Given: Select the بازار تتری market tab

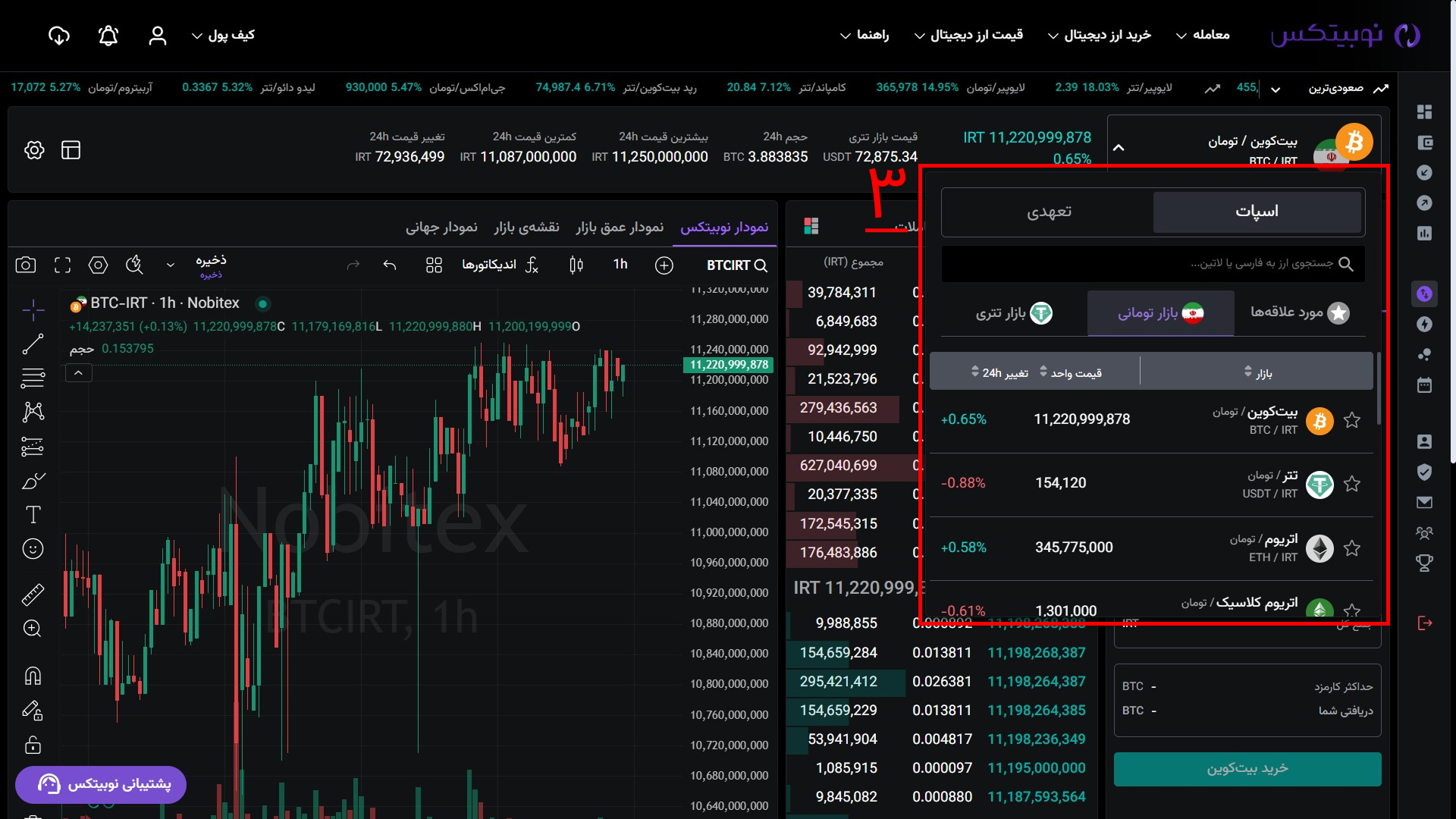Looking at the screenshot, I should [1014, 313].
